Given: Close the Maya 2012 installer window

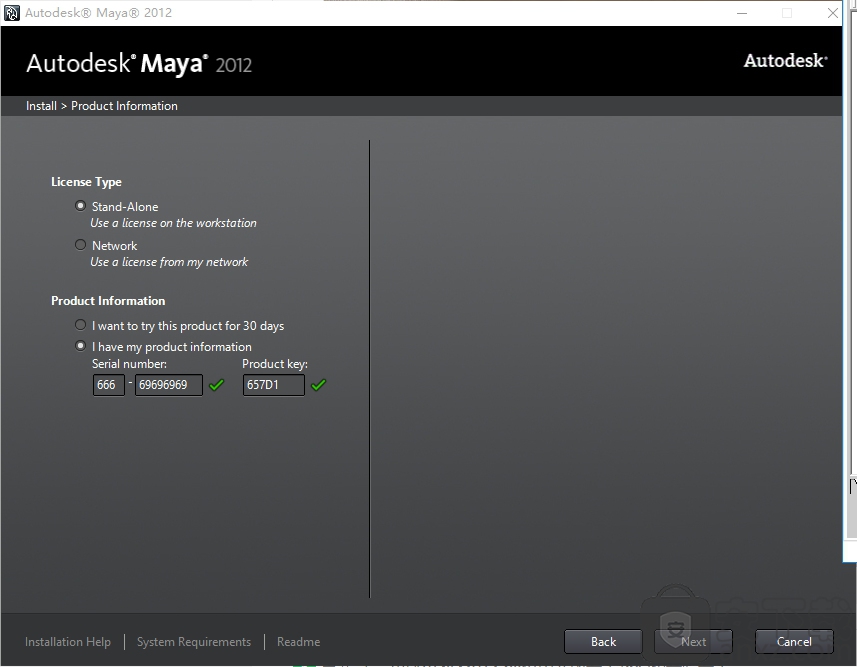Looking at the screenshot, I should [x=833, y=13].
